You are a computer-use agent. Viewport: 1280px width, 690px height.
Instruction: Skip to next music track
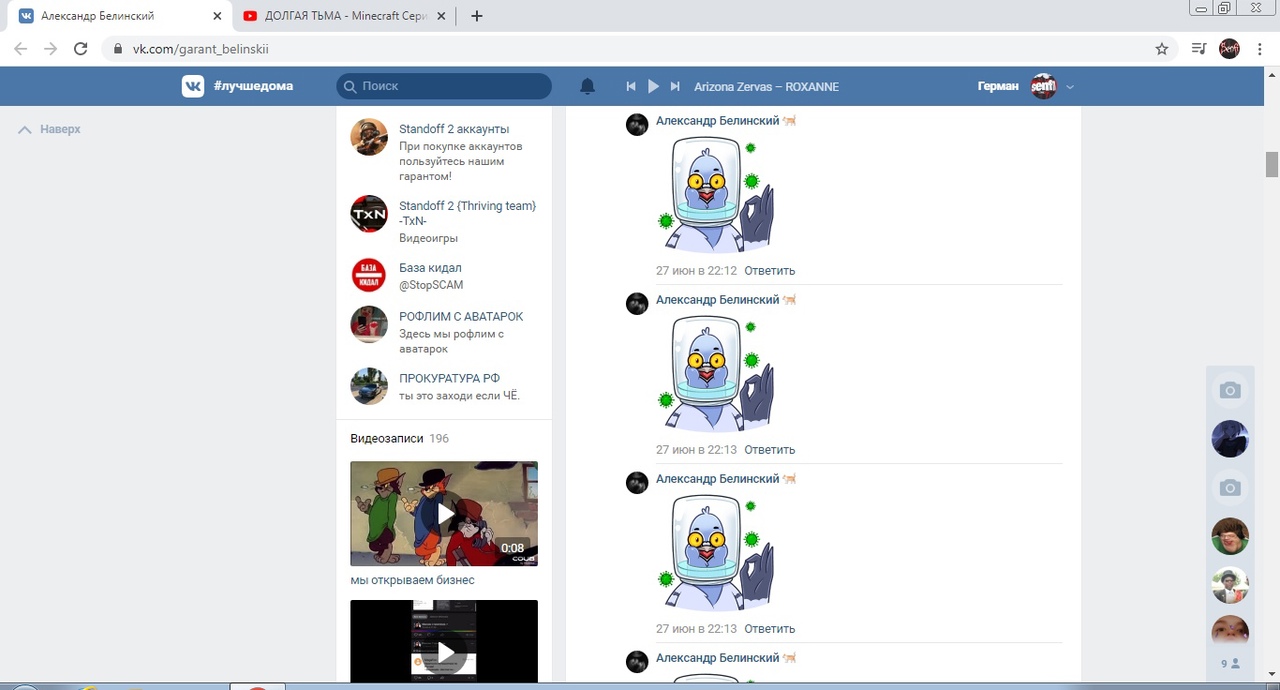[x=675, y=87]
